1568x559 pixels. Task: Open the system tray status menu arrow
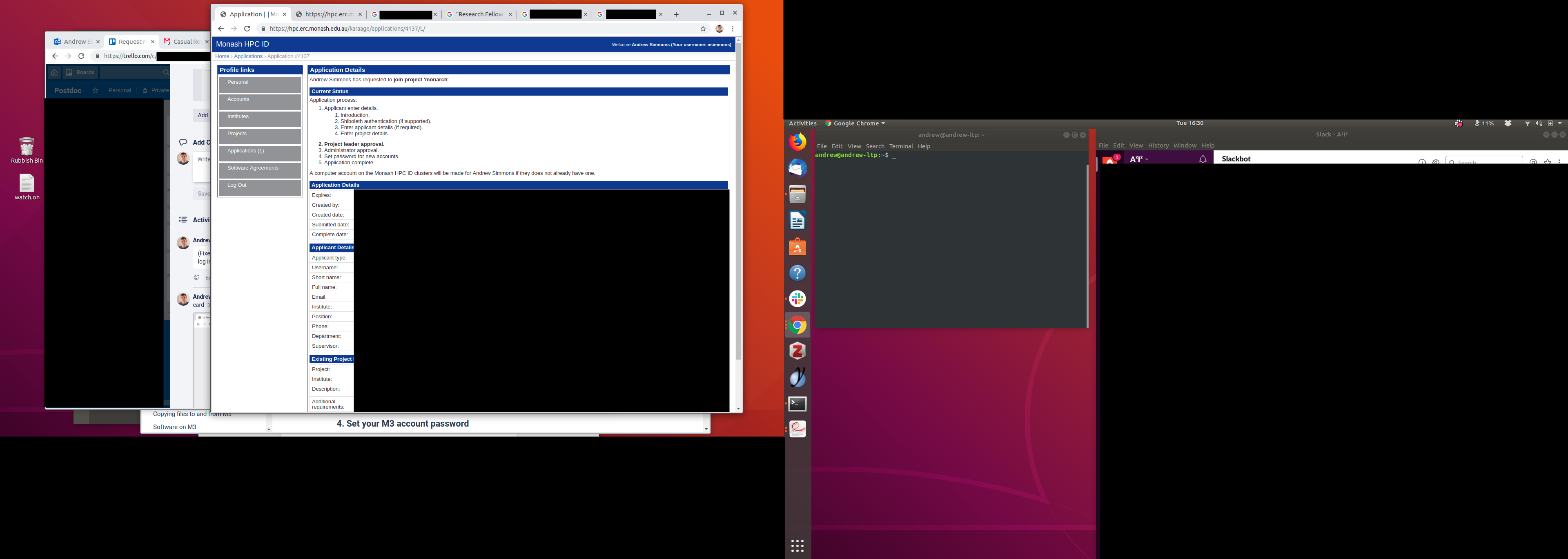(x=1560, y=124)
